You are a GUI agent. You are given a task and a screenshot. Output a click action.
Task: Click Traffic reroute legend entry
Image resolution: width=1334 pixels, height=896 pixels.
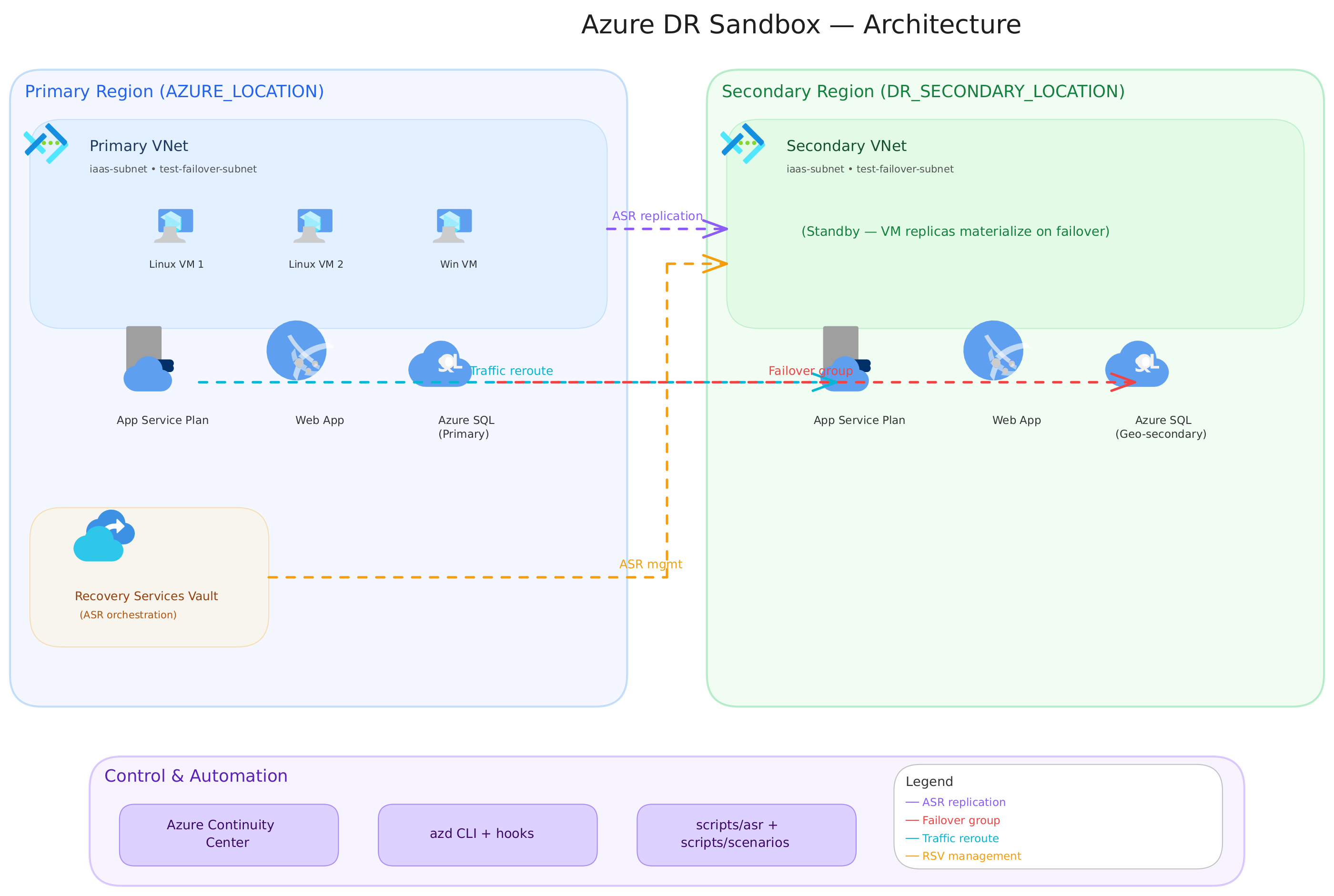pos(952,838)
